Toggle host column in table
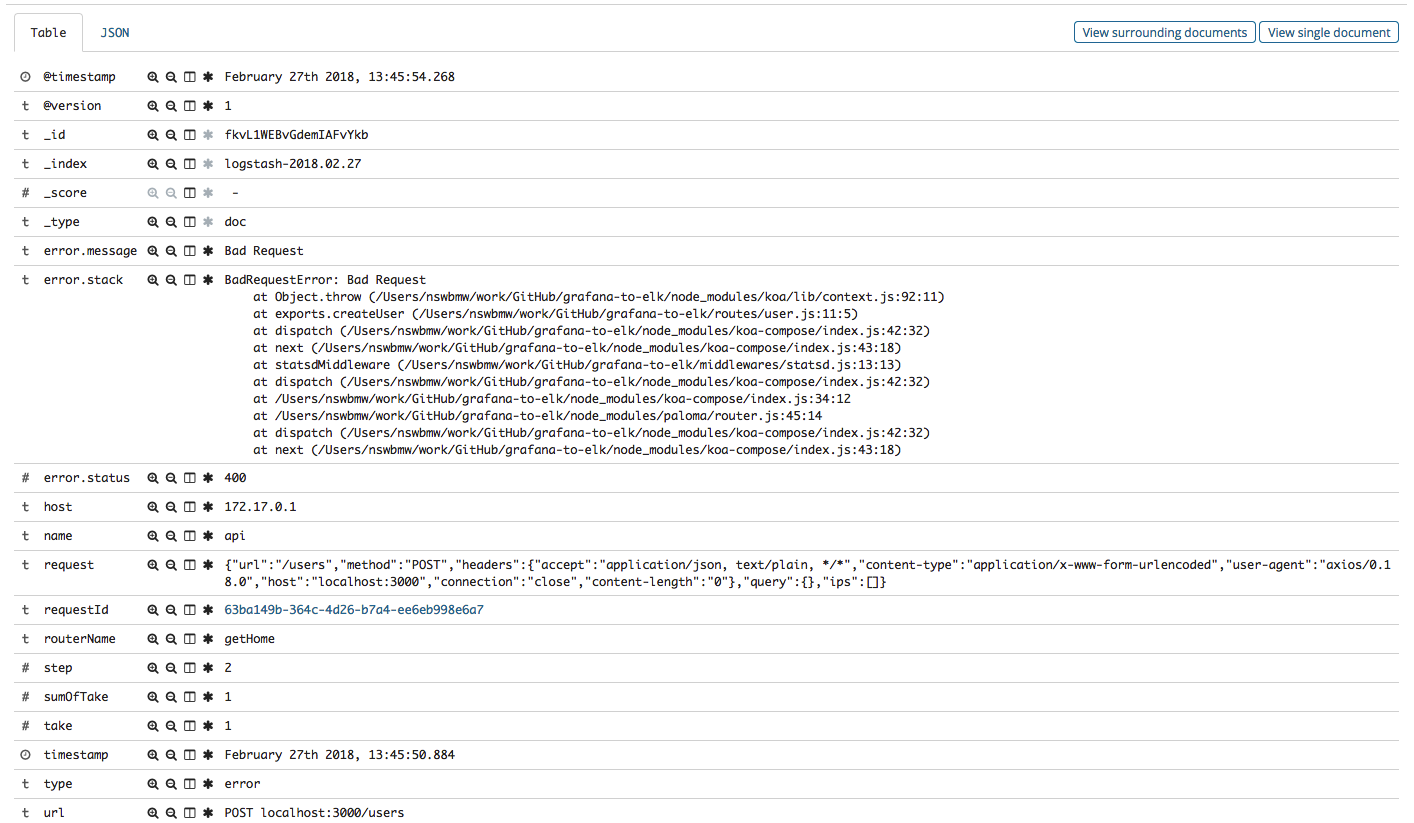The width and height of the screenshot is (1414, 823). pos(189,507)
